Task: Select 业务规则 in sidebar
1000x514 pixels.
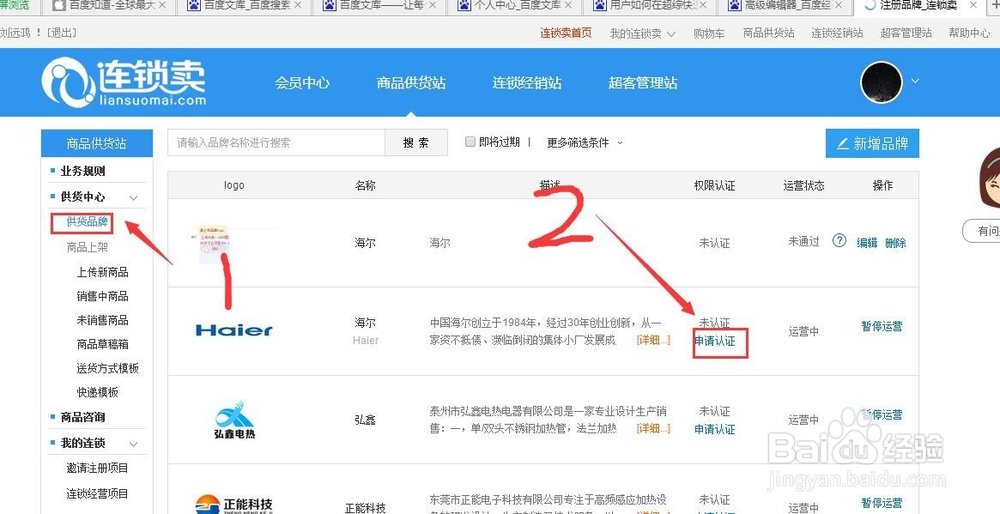Action: [83, 171]
